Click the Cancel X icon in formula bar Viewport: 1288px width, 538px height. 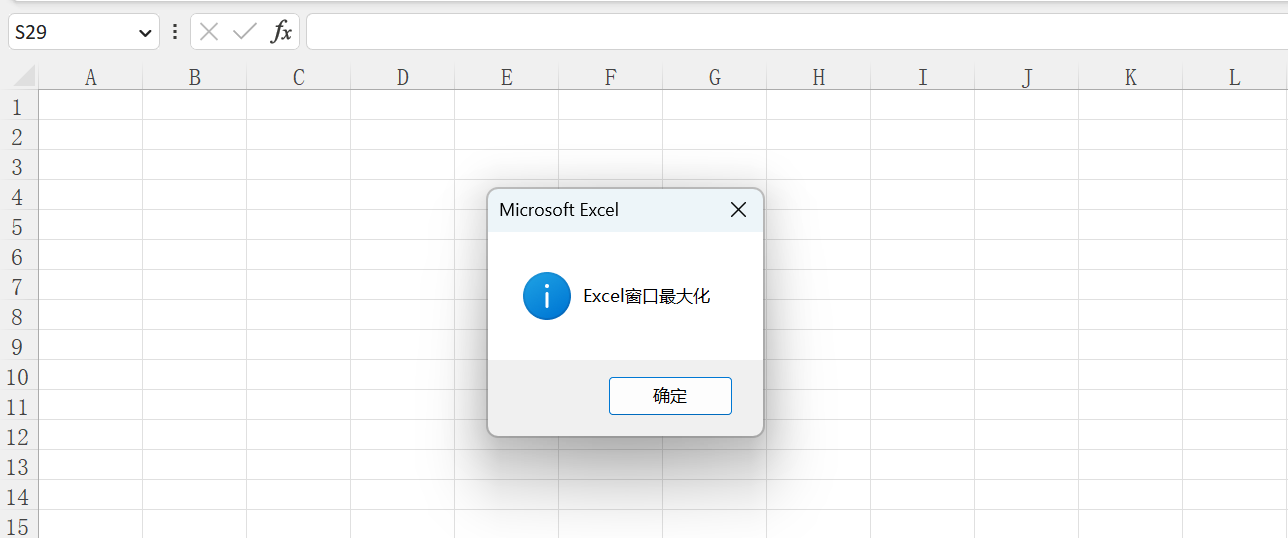click(209, 32)
